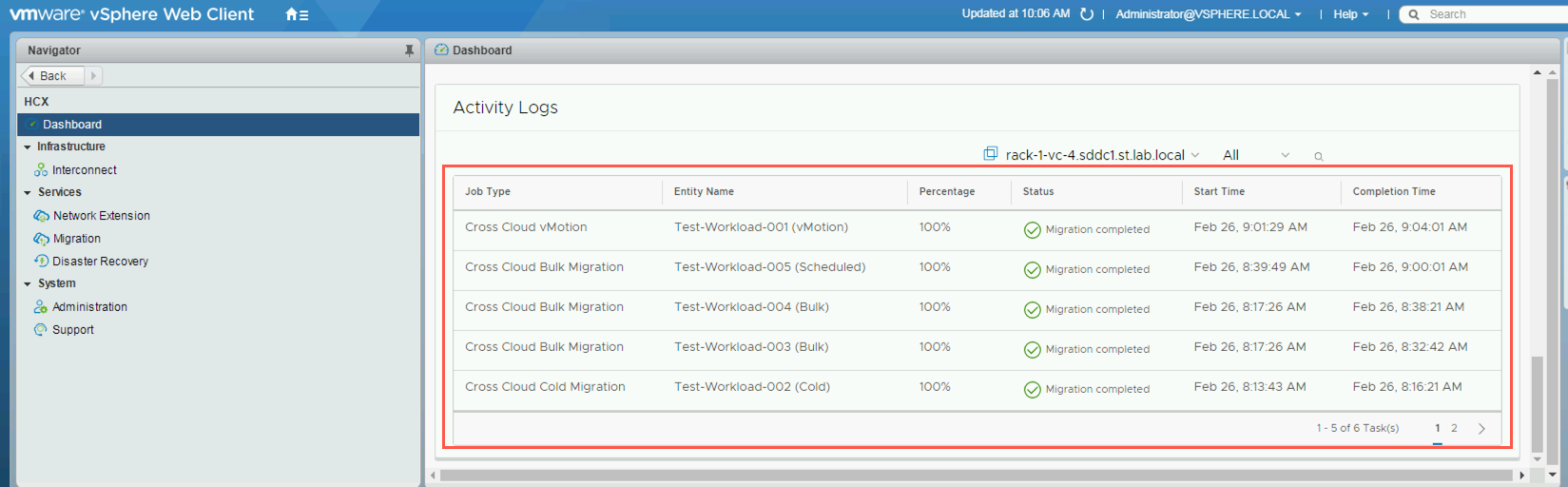
Task: Collapse the Services tree section
Action: point(28,193)
